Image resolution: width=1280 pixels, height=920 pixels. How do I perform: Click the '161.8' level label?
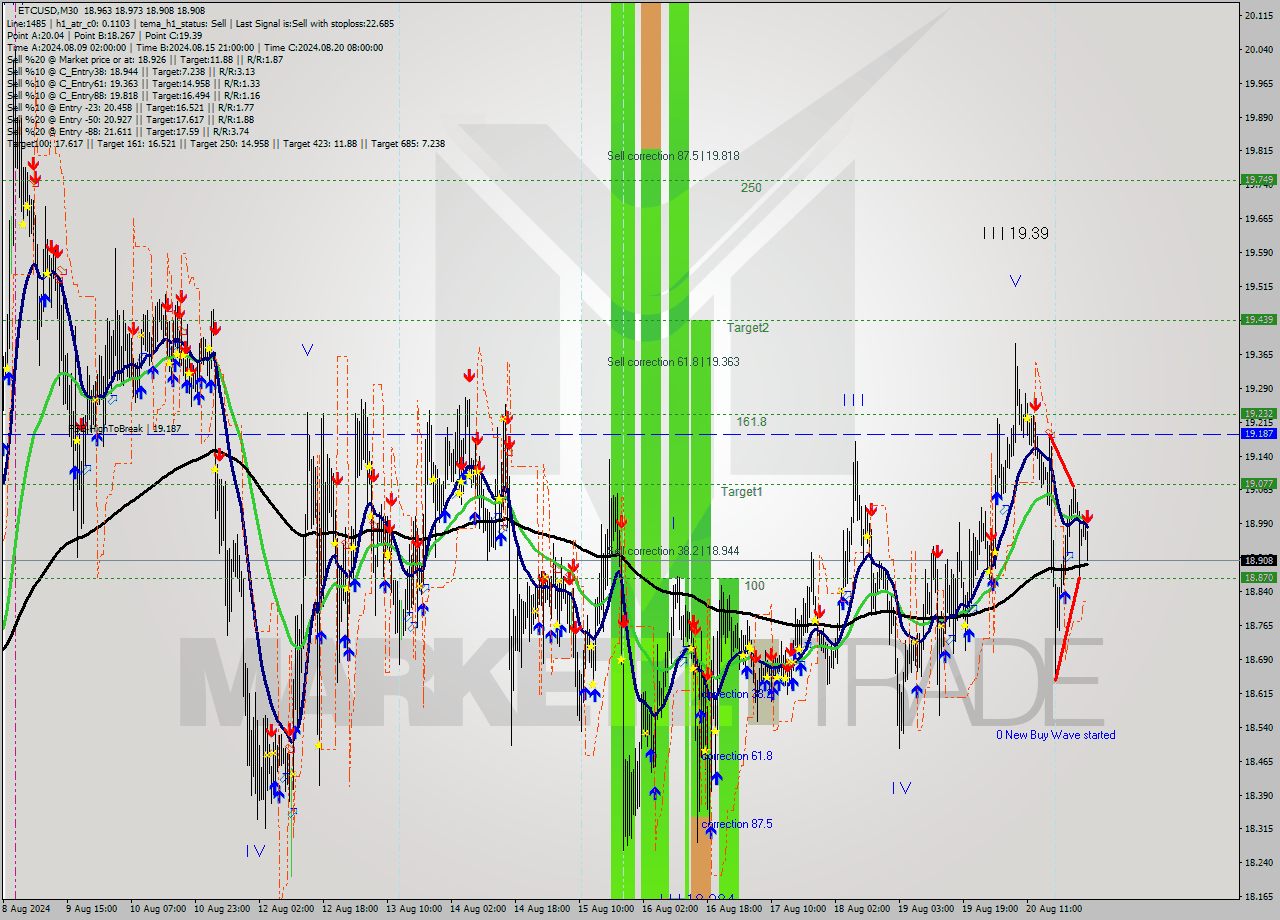(x=751, y=422)
